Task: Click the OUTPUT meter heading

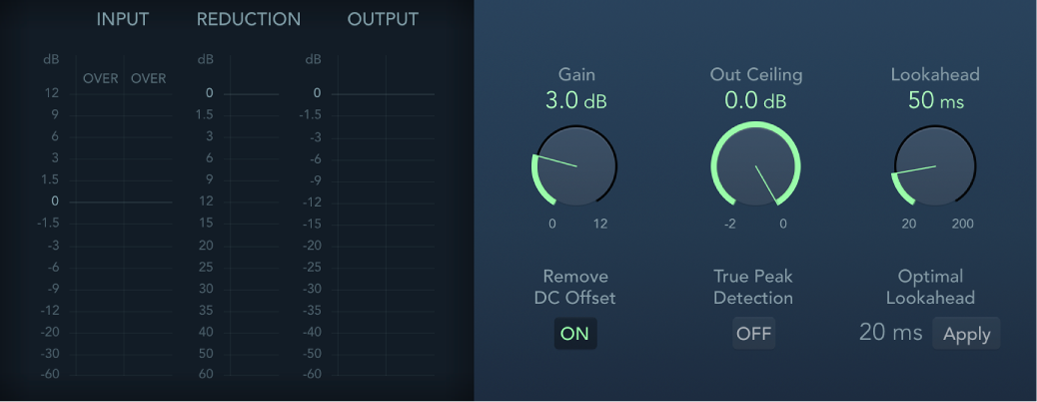Action: click(383, 20)
